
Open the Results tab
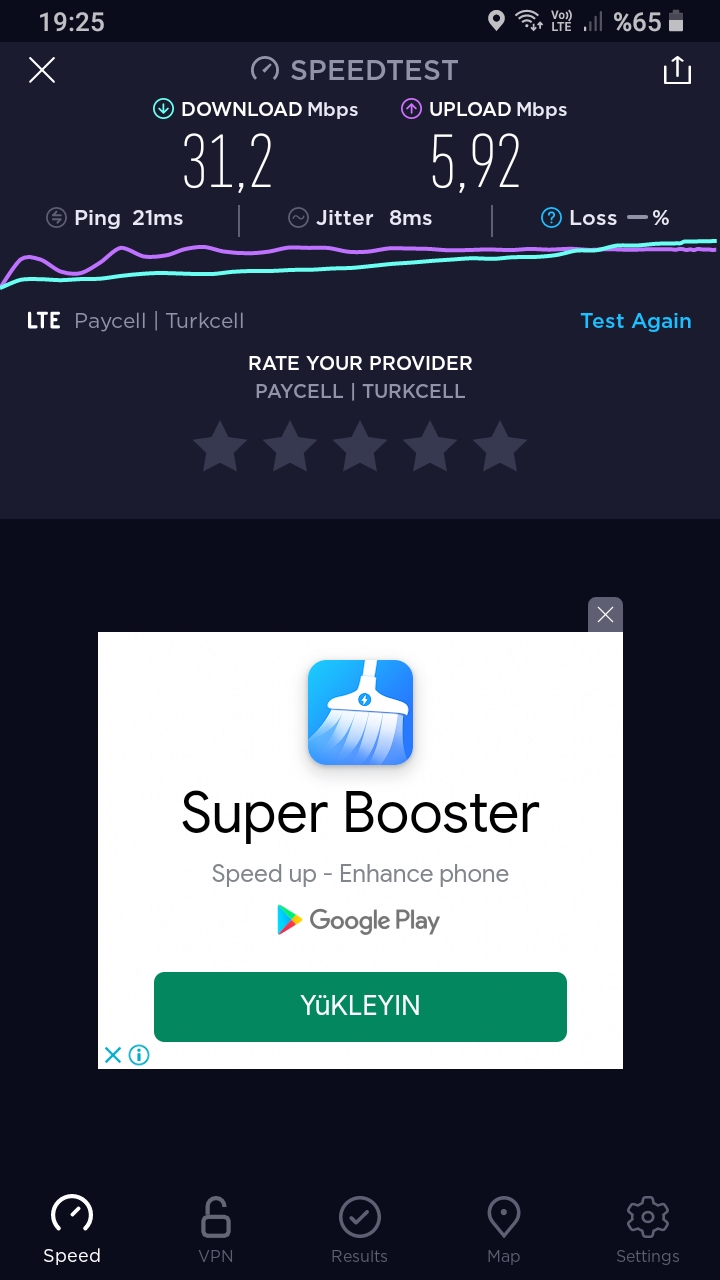(x=360, y=1230)
